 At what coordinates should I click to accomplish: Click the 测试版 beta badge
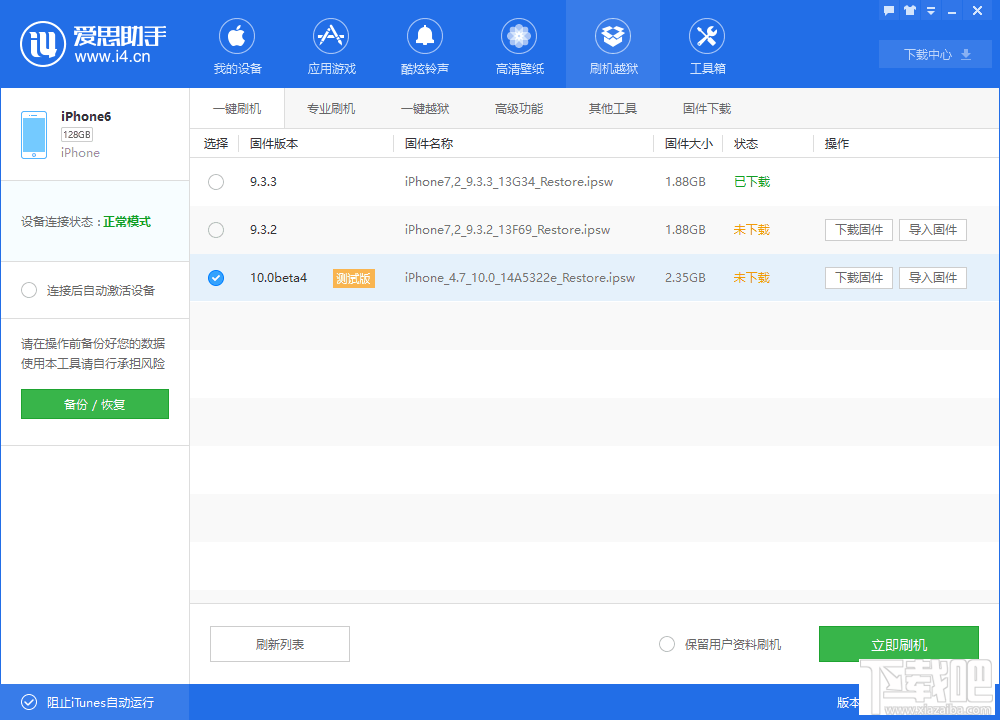(353, 278)
